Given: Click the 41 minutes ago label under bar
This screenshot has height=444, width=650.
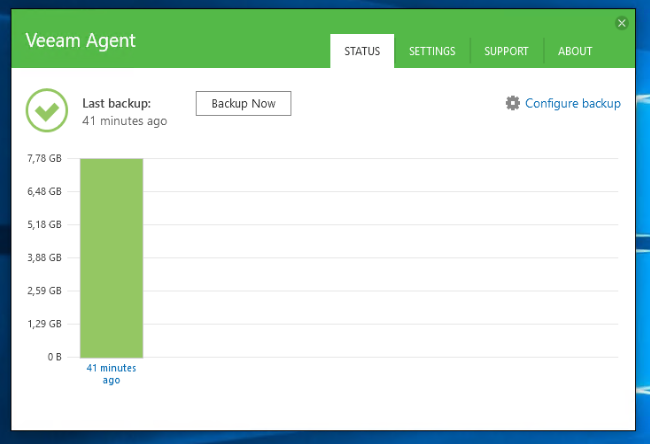Looking at the screenshot, I should click(x=112, y=373).
